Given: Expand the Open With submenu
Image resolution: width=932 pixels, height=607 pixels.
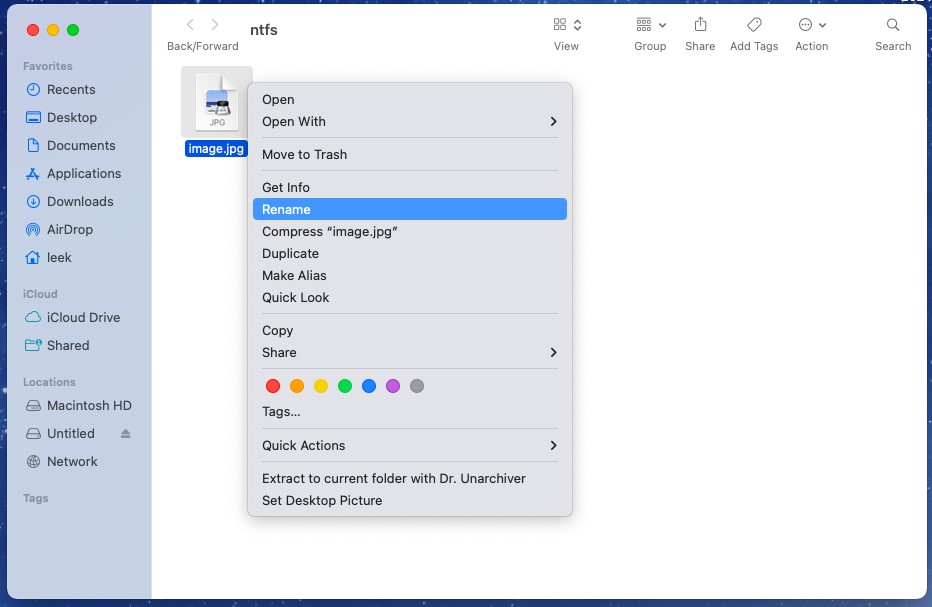Looking at the screenshot, I should pos(410,122).
